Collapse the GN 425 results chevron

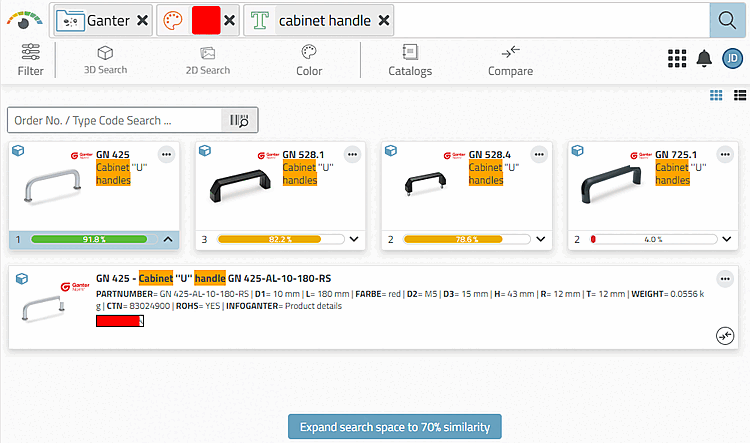168,239
